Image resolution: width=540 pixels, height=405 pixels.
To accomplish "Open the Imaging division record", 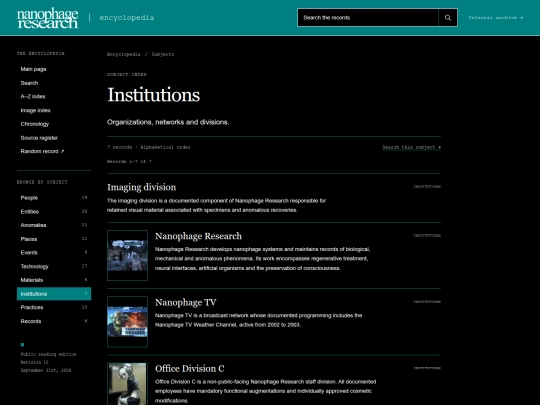I will [142, 187].
